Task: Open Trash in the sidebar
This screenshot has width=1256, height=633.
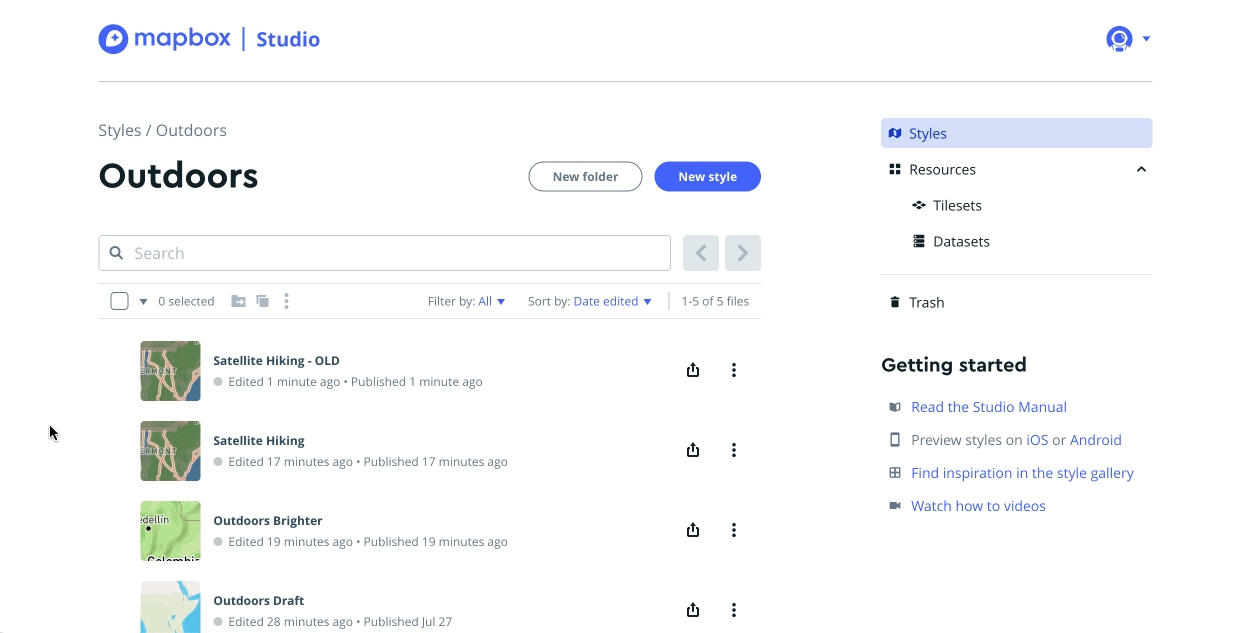Action: [x=926, y=302]
